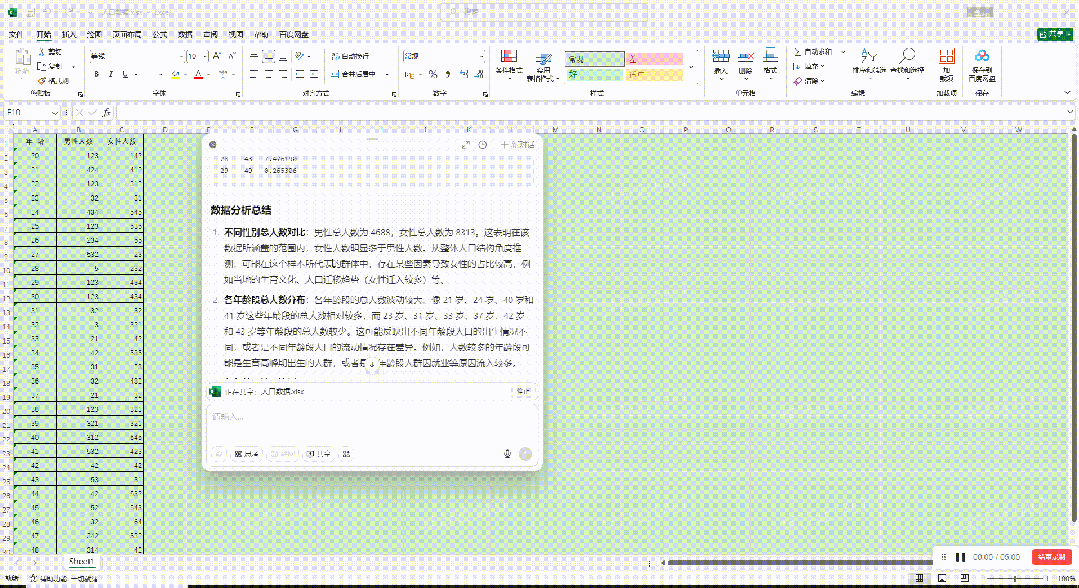Expand the cell styles gallery
The width and height of the screenshot is (1079, 588).
[692, 67]
